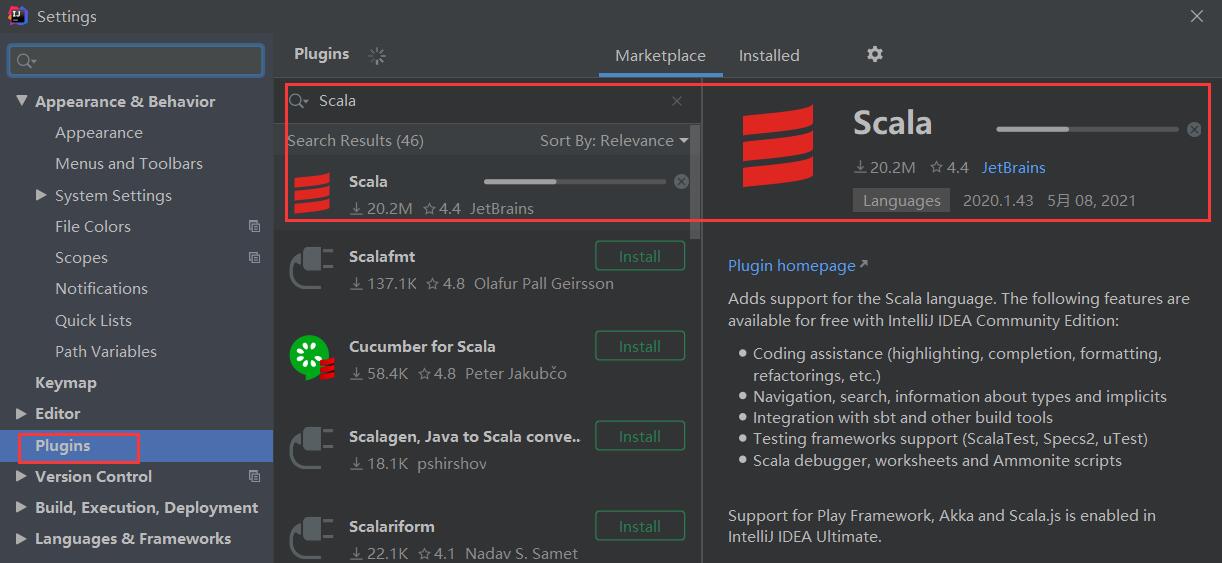Cancel Scala install in details pane
Viewport: 1222px width, 563px height.
[x=1194, y=129]
